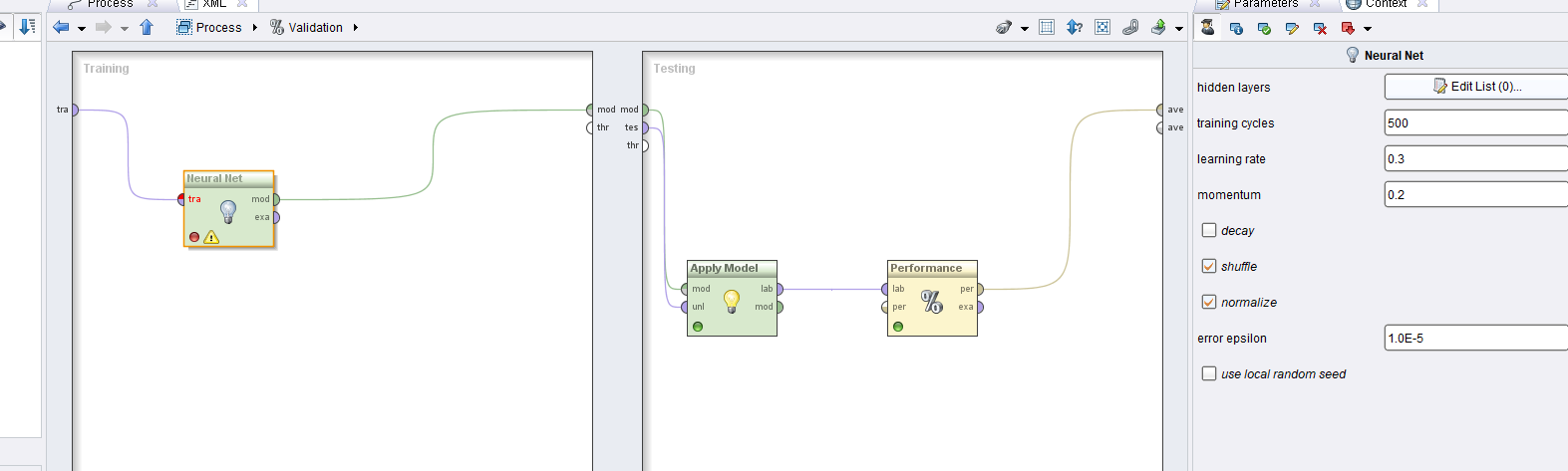Click Testing panel's tes source port
Viewport: 1568px width, 471px height.
[x=645, y=127]
